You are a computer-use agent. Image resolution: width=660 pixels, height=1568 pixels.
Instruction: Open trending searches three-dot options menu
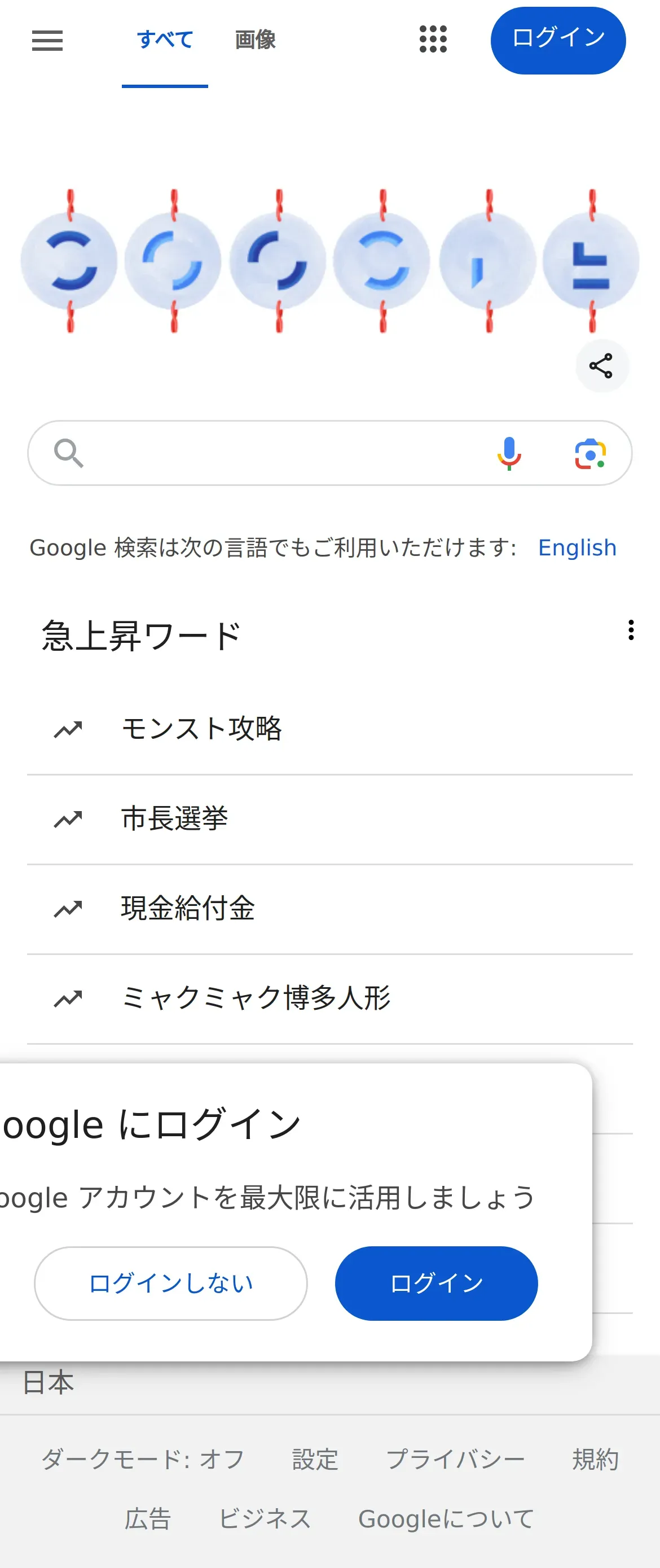[x=631, y=630]
